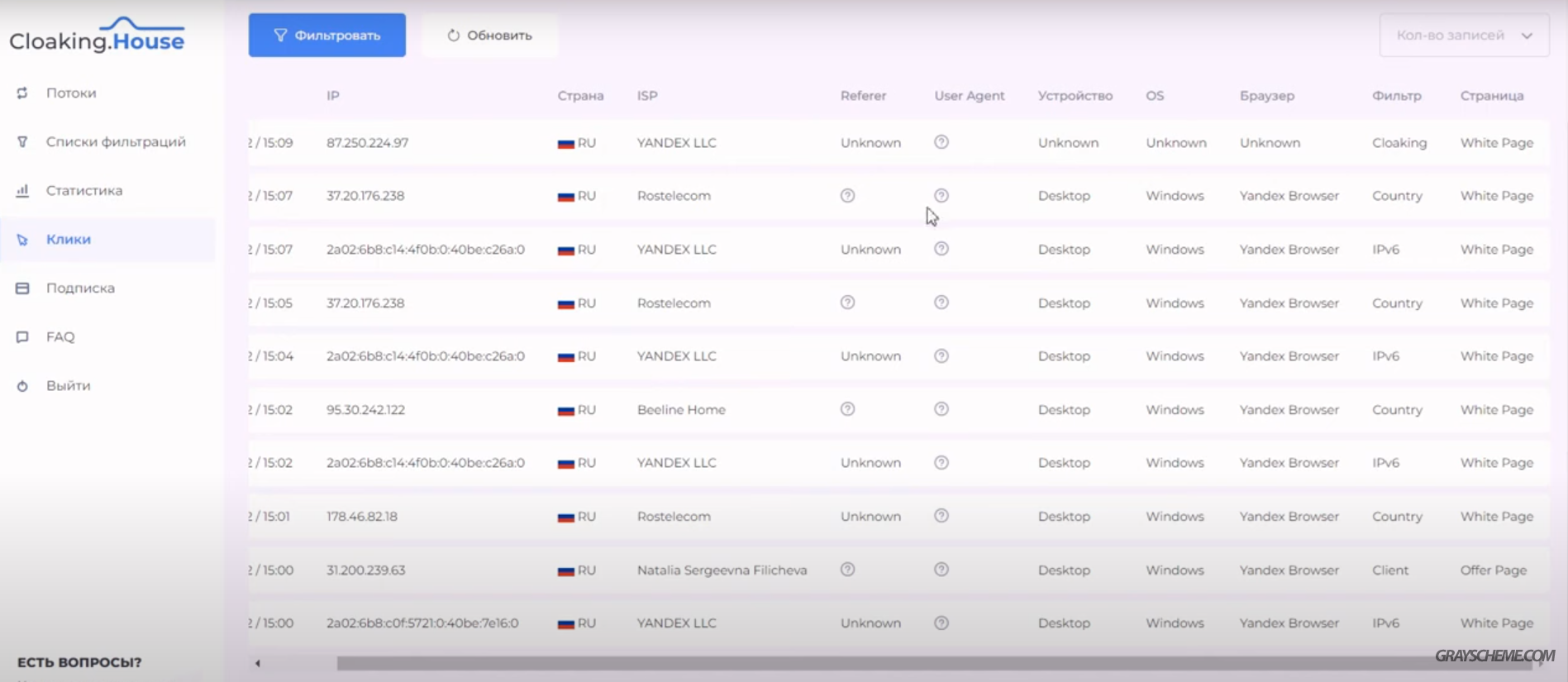Screen dimensions: 1568x682
Task: Open the Подписка section
Action: point(80,288)
